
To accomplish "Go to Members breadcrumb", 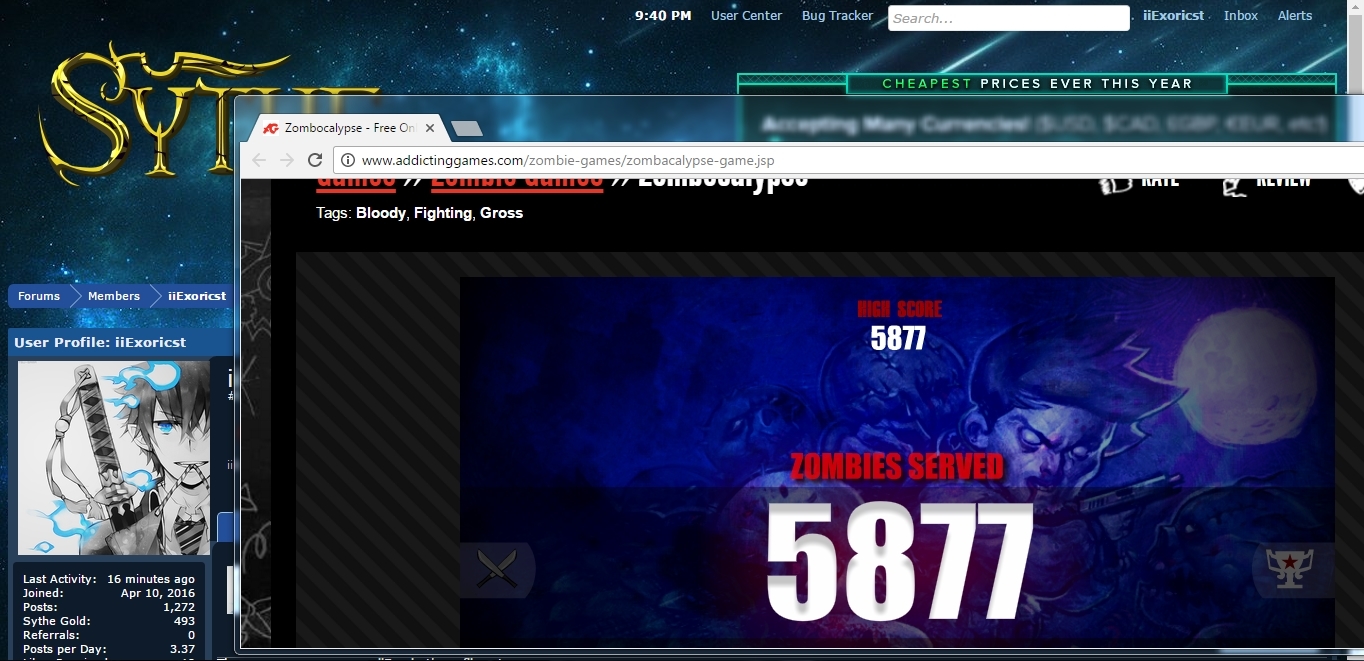I will (114, 296).
